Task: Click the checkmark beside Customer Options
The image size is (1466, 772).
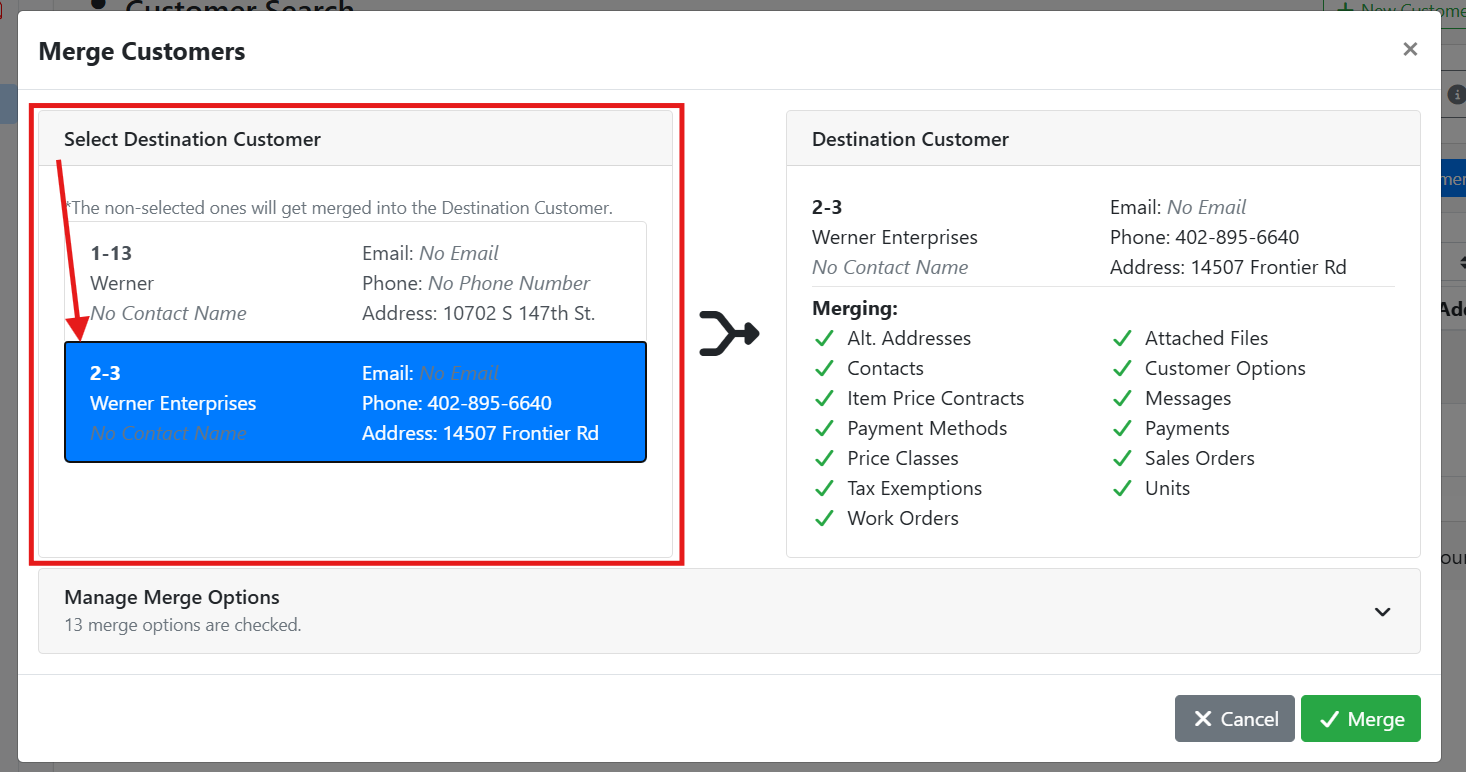Action: [x=1122, y=369]
